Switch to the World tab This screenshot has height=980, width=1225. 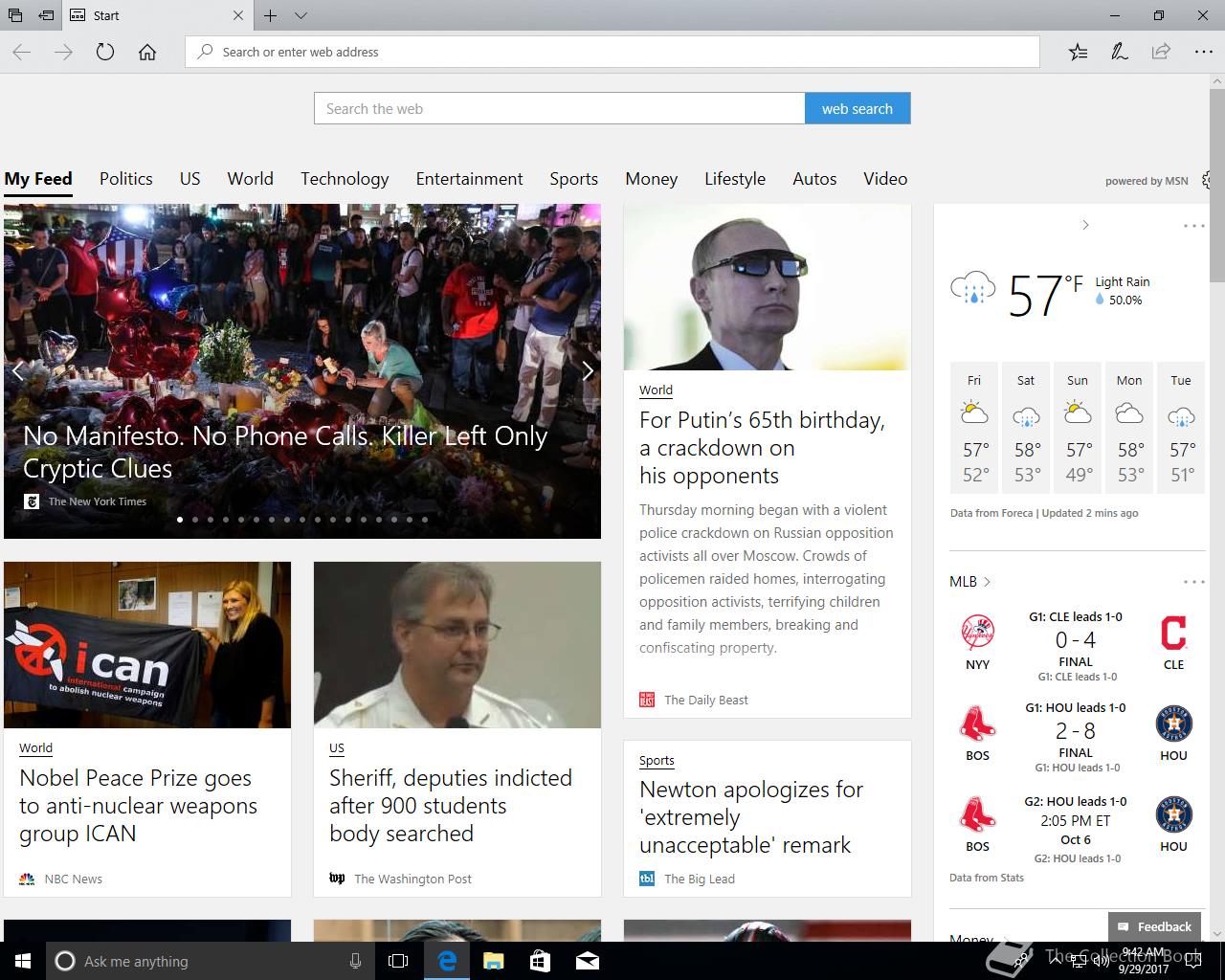pyautogui.click(x=251, y=179)
